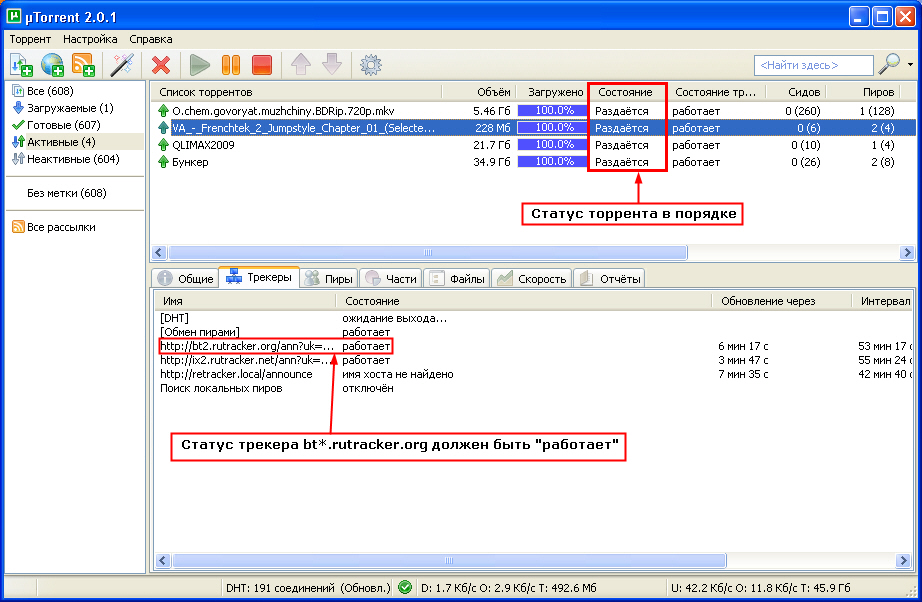Switch to the 'Трекеры' tab
The image size is (922, 602).
(x=259, y=277)
